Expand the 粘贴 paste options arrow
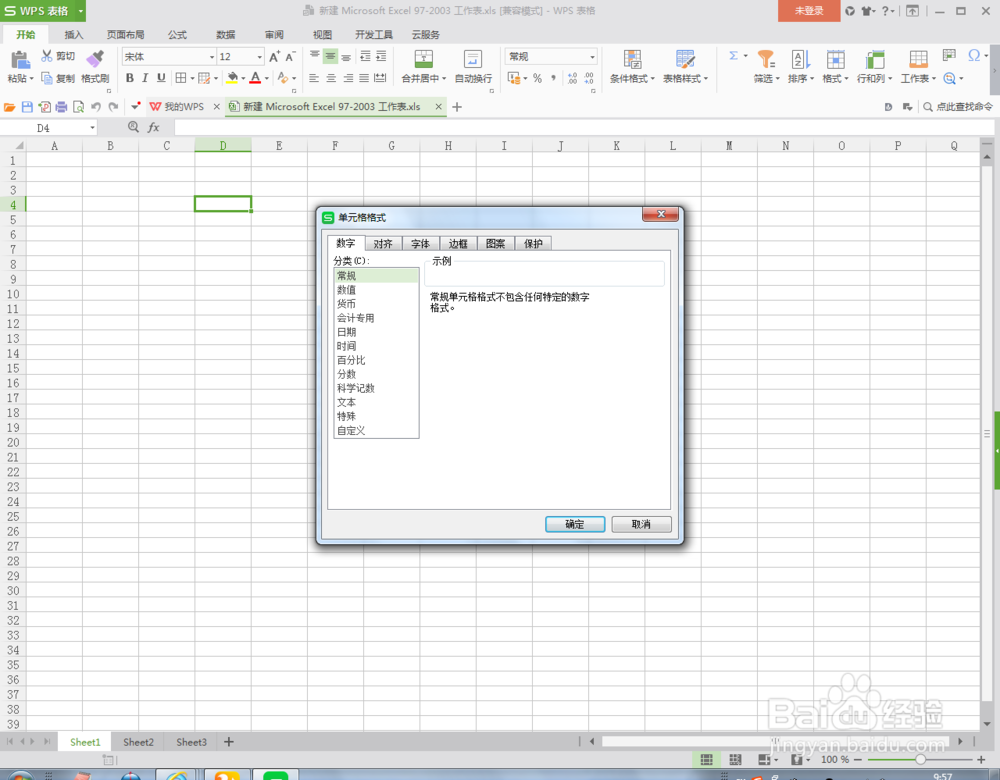 tap(31, 78)
